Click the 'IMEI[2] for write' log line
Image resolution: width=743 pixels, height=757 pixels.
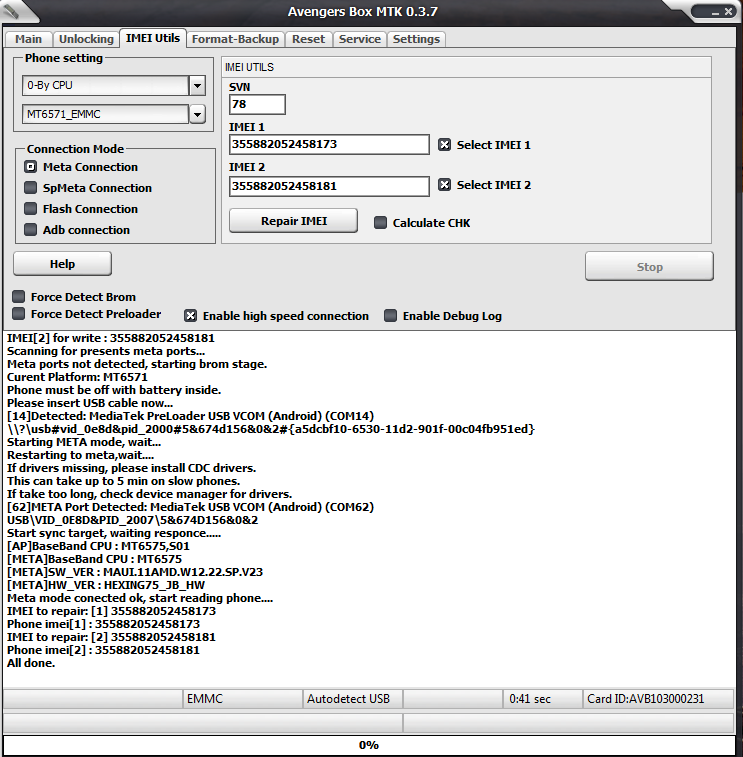tap(111, 338)
